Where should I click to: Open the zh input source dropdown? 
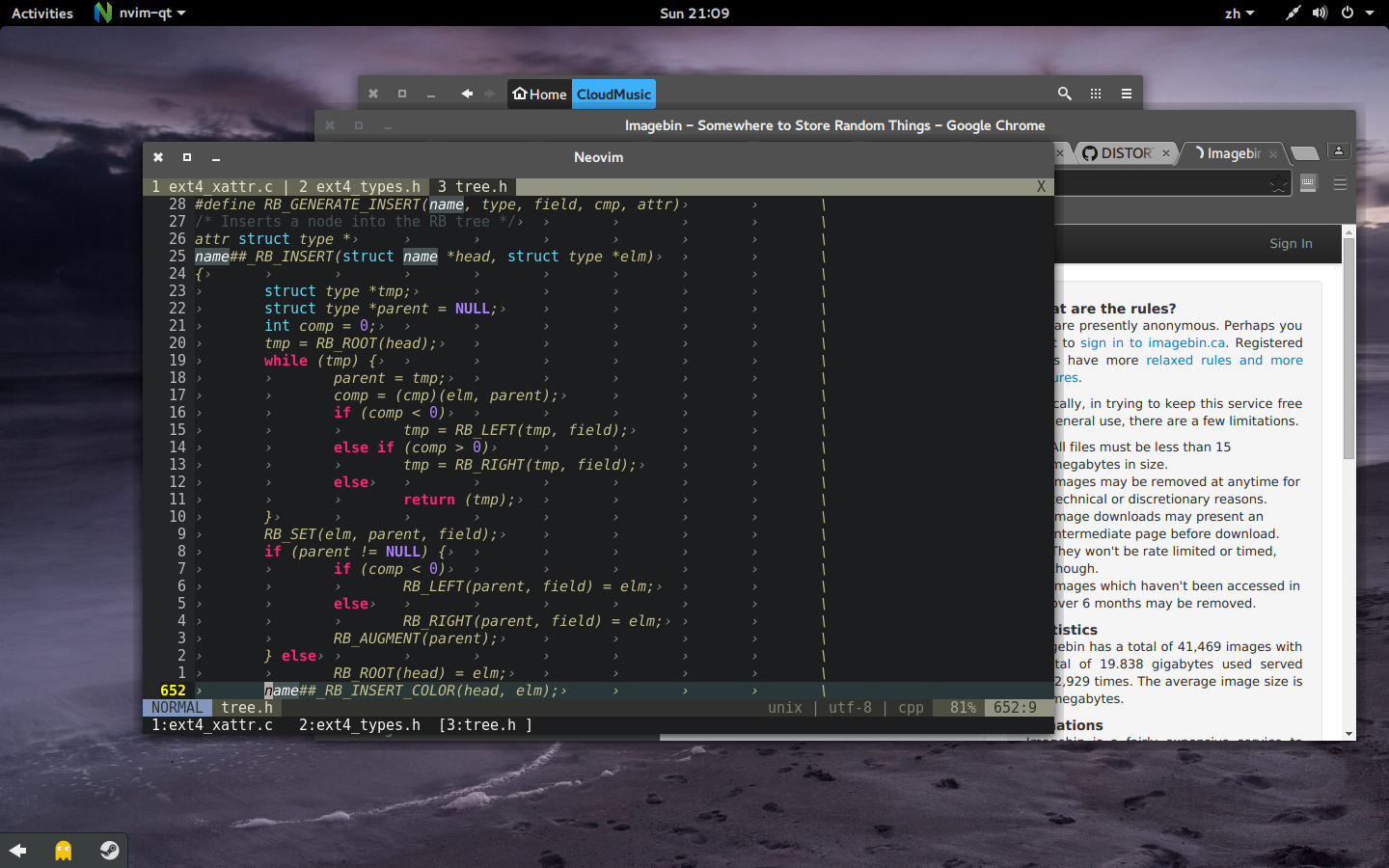pyautogui.click(x=1239, y=14)
